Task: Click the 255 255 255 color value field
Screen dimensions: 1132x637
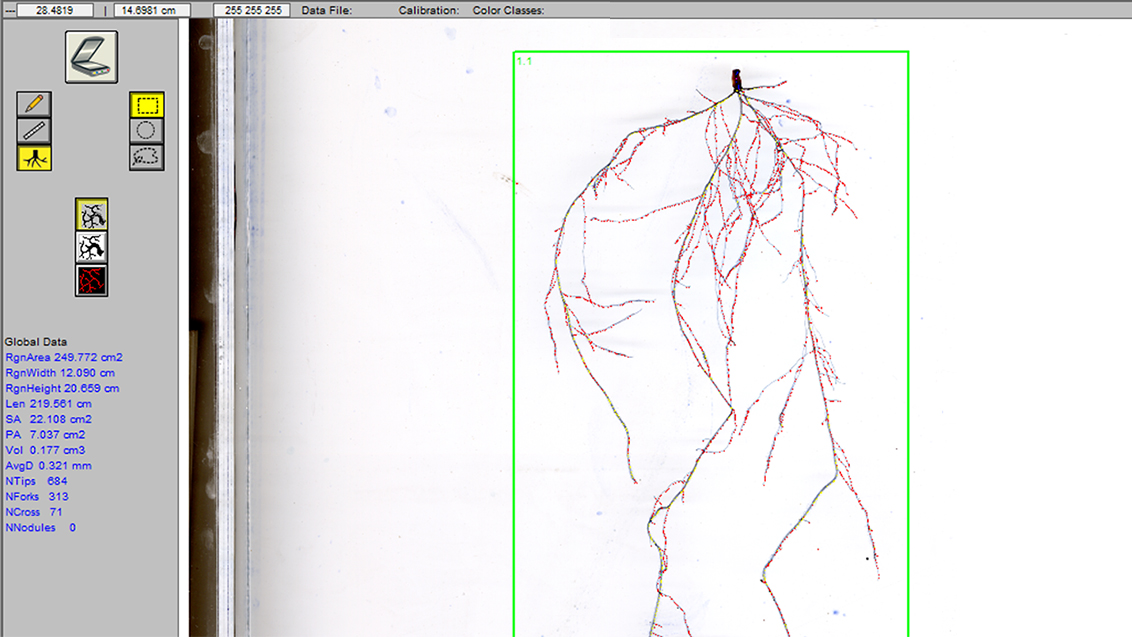Action: coord(252,10)
